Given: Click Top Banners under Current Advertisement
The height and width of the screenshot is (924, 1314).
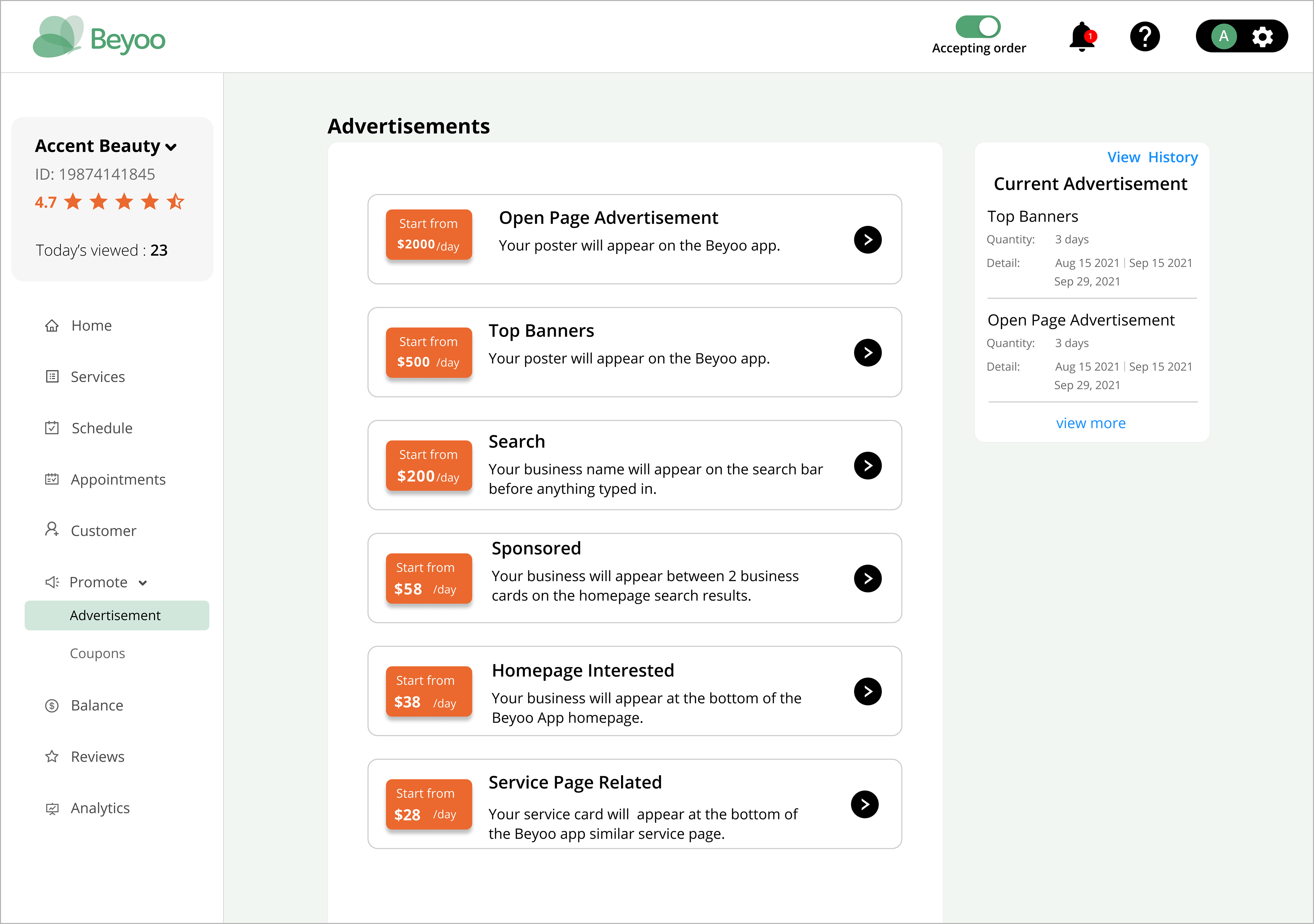Looking at the screenshot, I should pos(1033,216).
